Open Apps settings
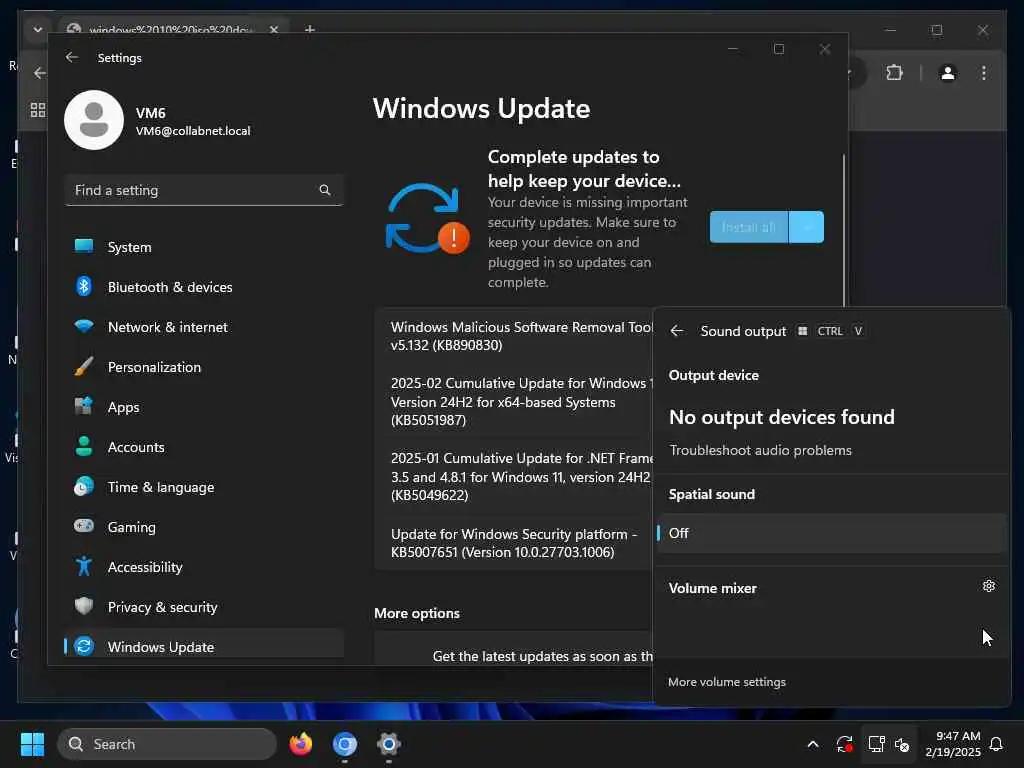Viewport: 1024px width, 768px height. coord(204,407)
